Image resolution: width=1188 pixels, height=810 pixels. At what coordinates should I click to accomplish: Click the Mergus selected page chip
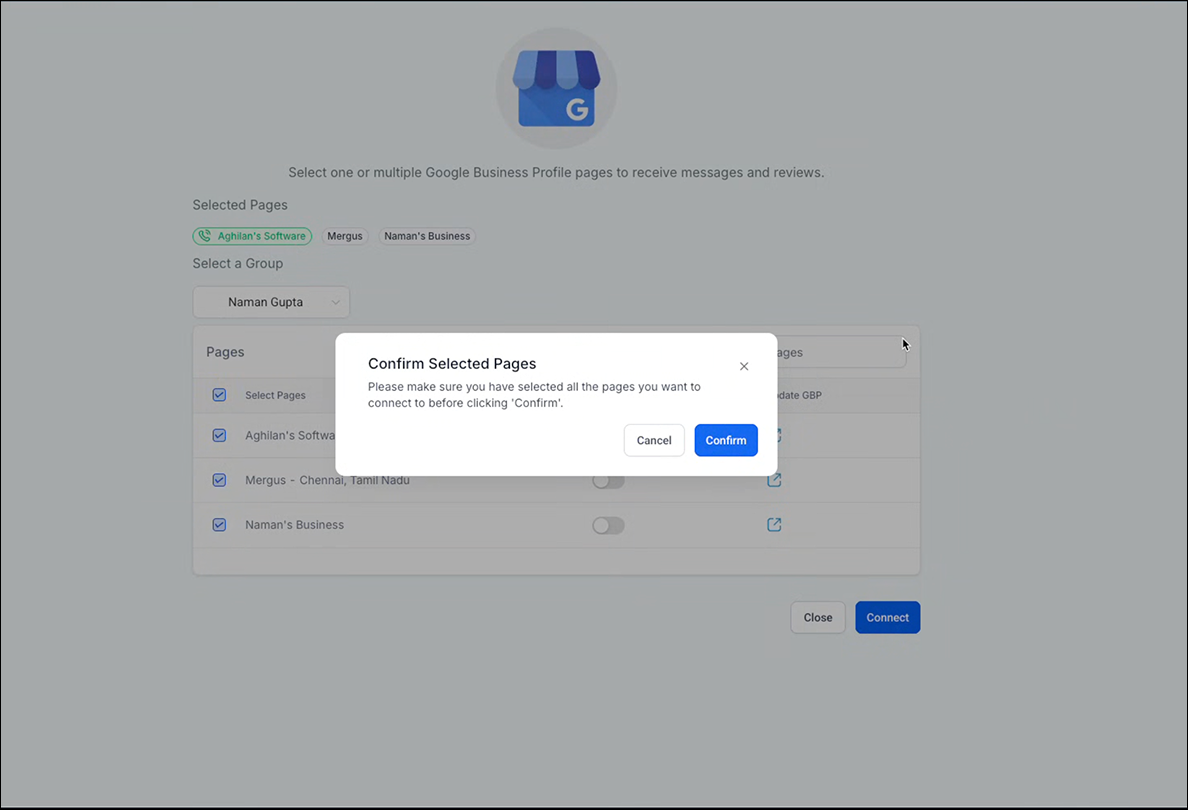(345, 236)
